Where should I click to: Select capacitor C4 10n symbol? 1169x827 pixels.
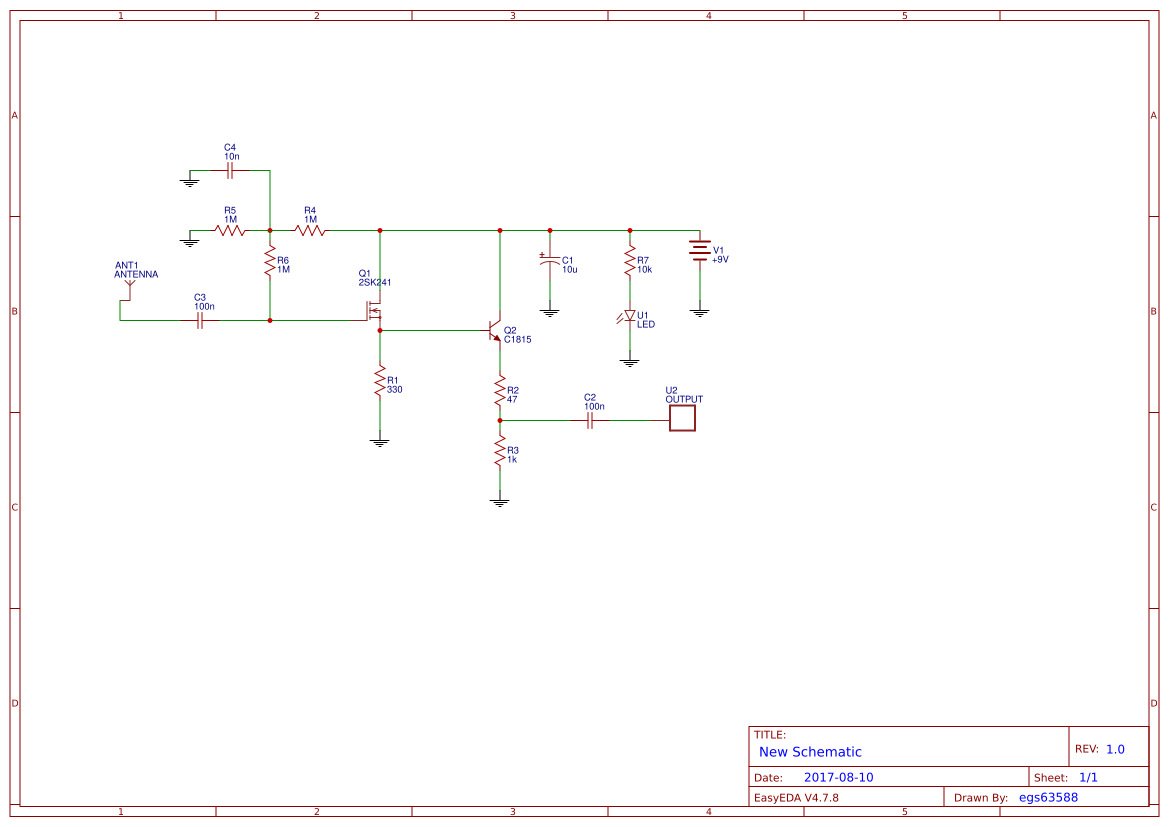(228, 170)
